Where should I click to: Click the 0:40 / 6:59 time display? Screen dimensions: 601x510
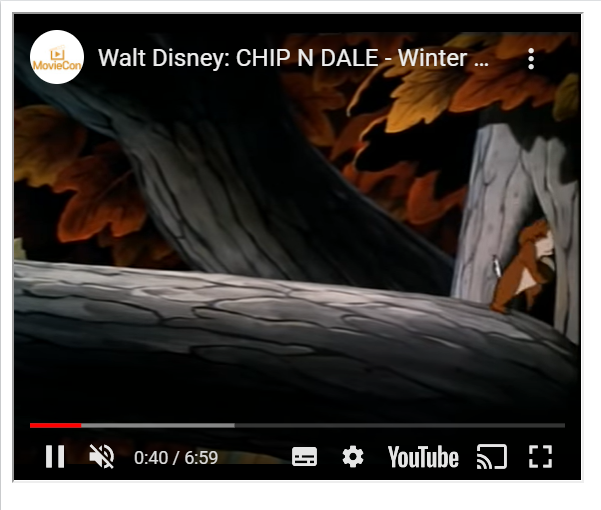tap(176, 458)
